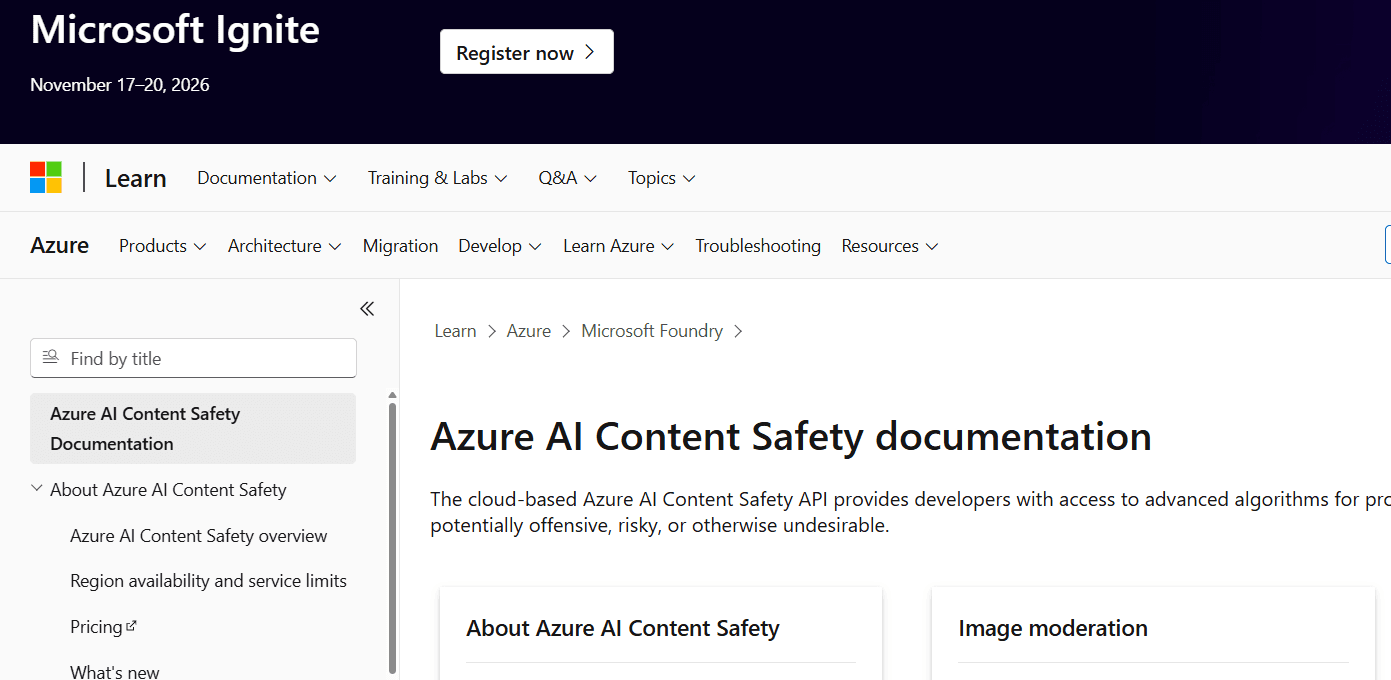Click the Register now button
1391x680 pixels.
click(x=527, y=52)
